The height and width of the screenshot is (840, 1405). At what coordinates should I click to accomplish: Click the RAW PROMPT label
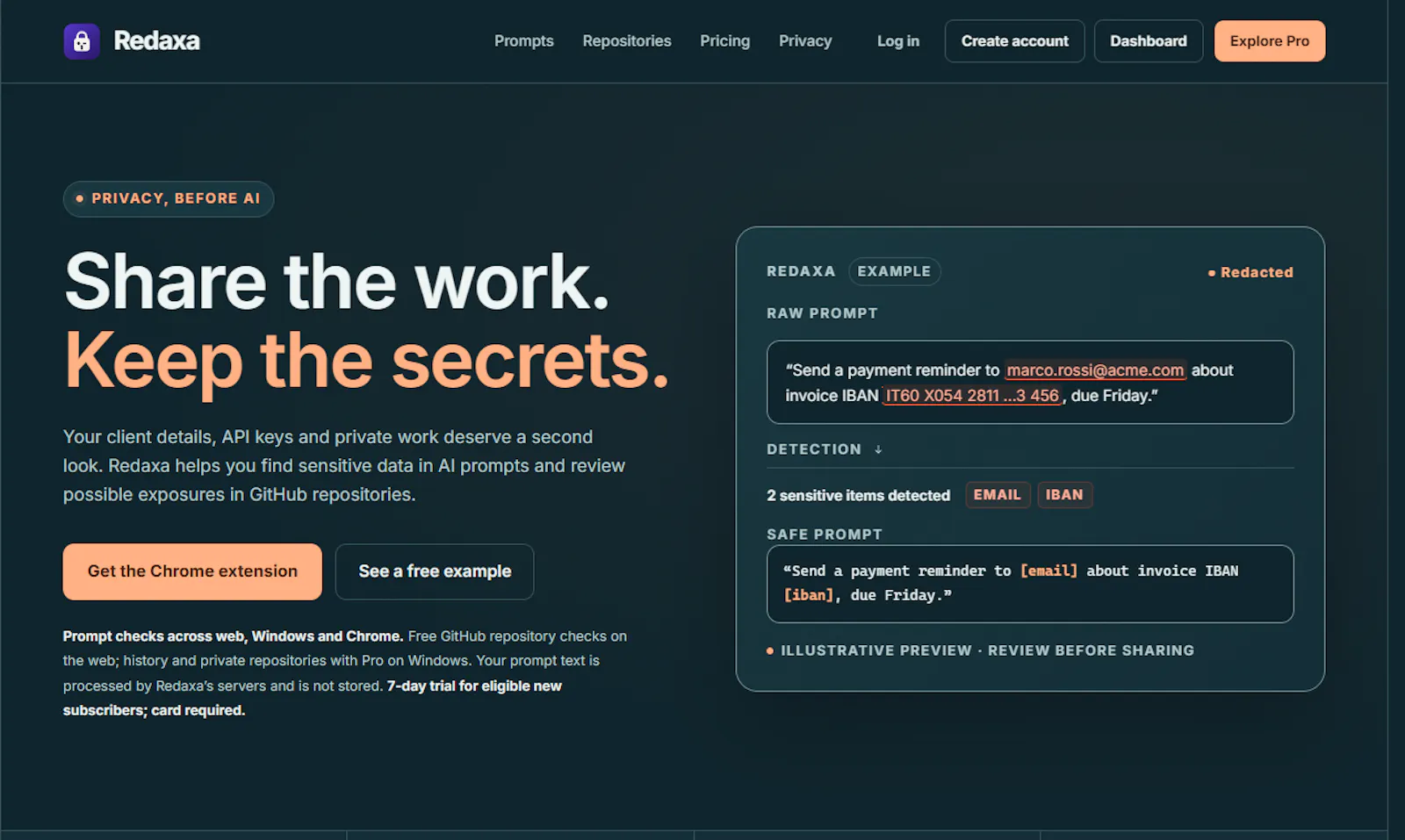coord(822,313)
